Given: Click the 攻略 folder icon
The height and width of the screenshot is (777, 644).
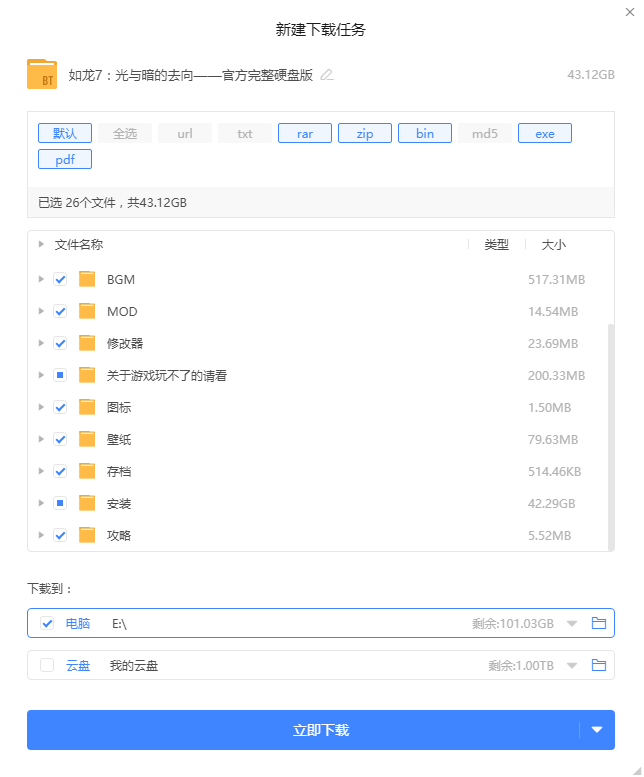Looking at the screenshot, I should (87, 535).
